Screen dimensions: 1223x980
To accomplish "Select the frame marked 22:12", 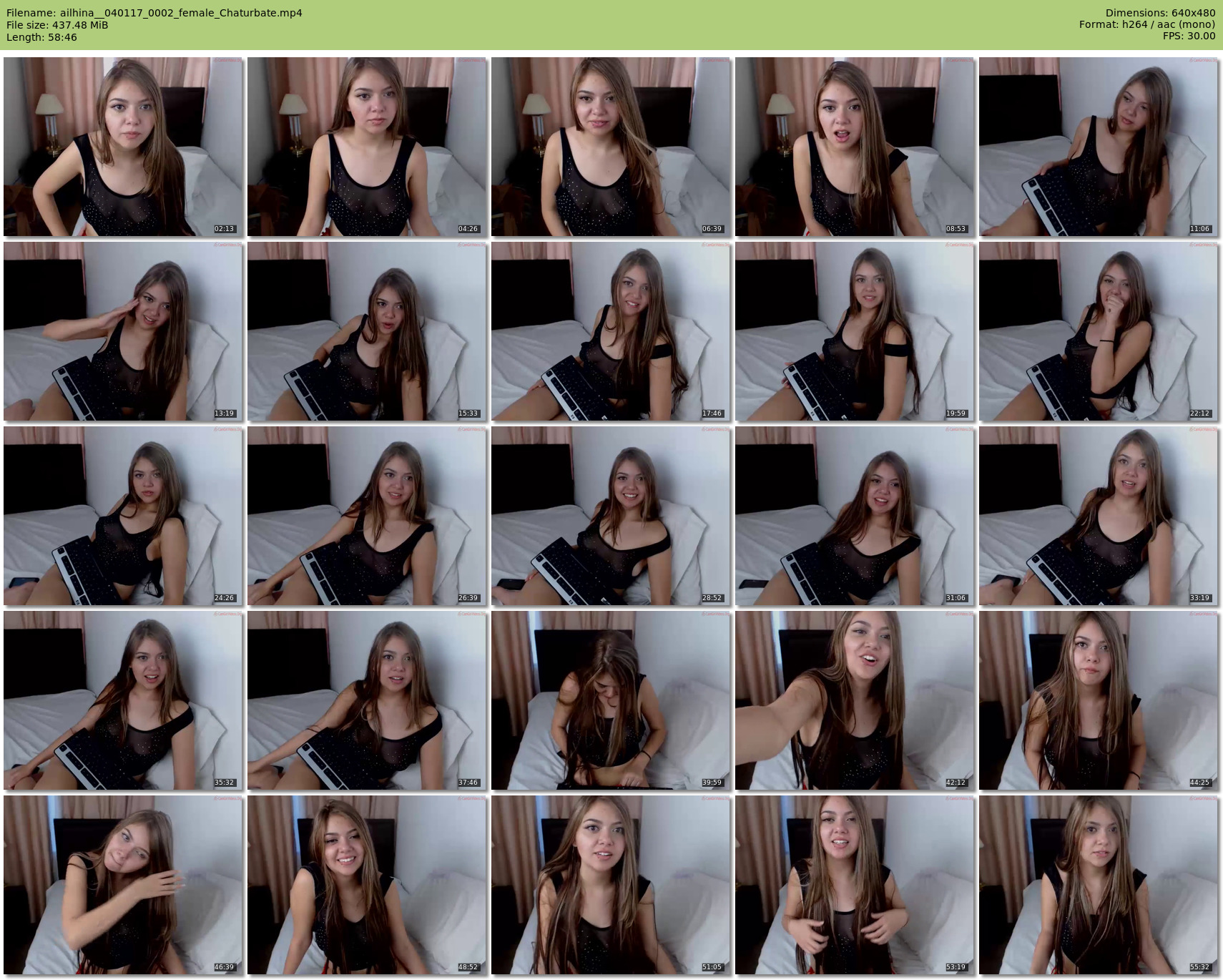I will pyautogui.click(x=1099, y=331).
